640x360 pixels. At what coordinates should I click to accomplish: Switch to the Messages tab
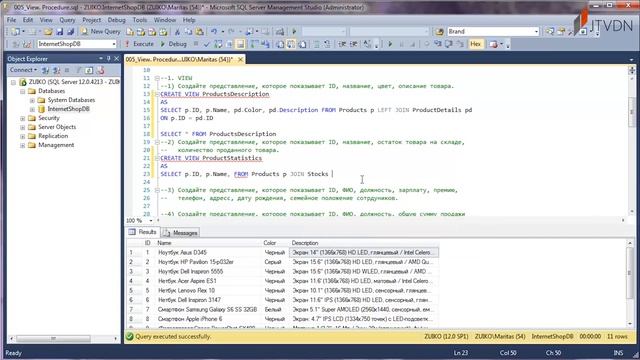[x=180, y=233]
